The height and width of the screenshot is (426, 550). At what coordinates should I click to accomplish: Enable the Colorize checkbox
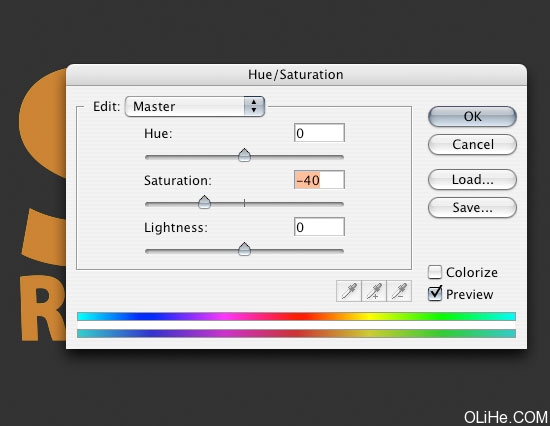coord(435,272)
